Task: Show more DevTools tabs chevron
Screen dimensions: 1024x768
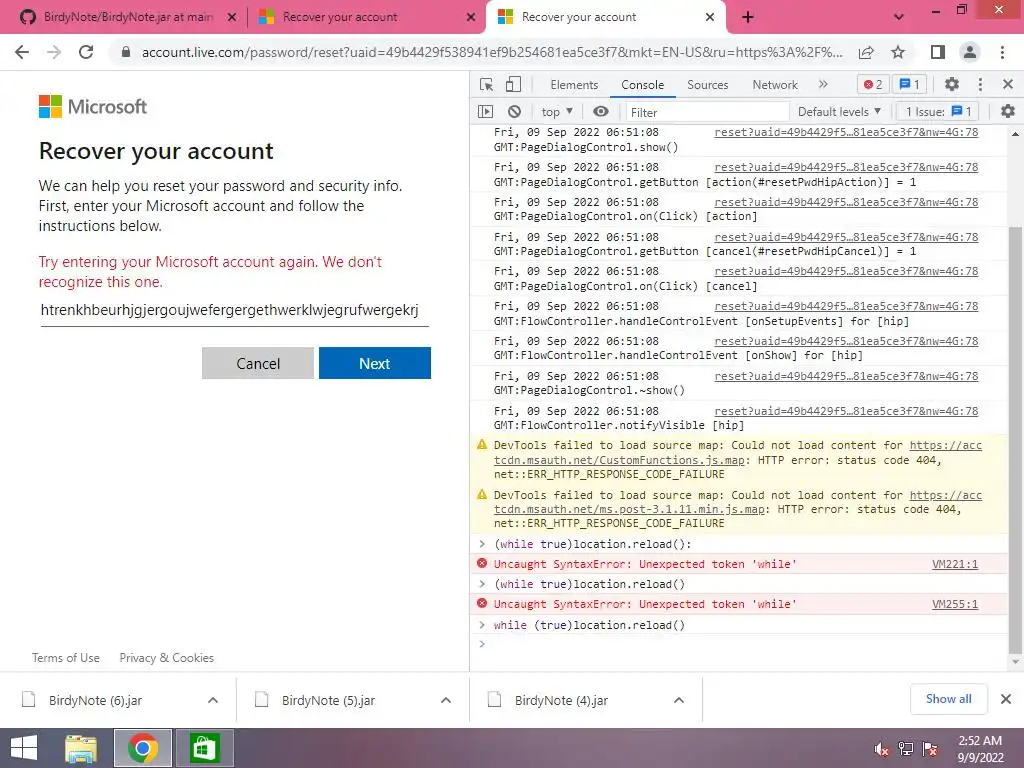Action: pyautogui.click(x=823, y=84)
